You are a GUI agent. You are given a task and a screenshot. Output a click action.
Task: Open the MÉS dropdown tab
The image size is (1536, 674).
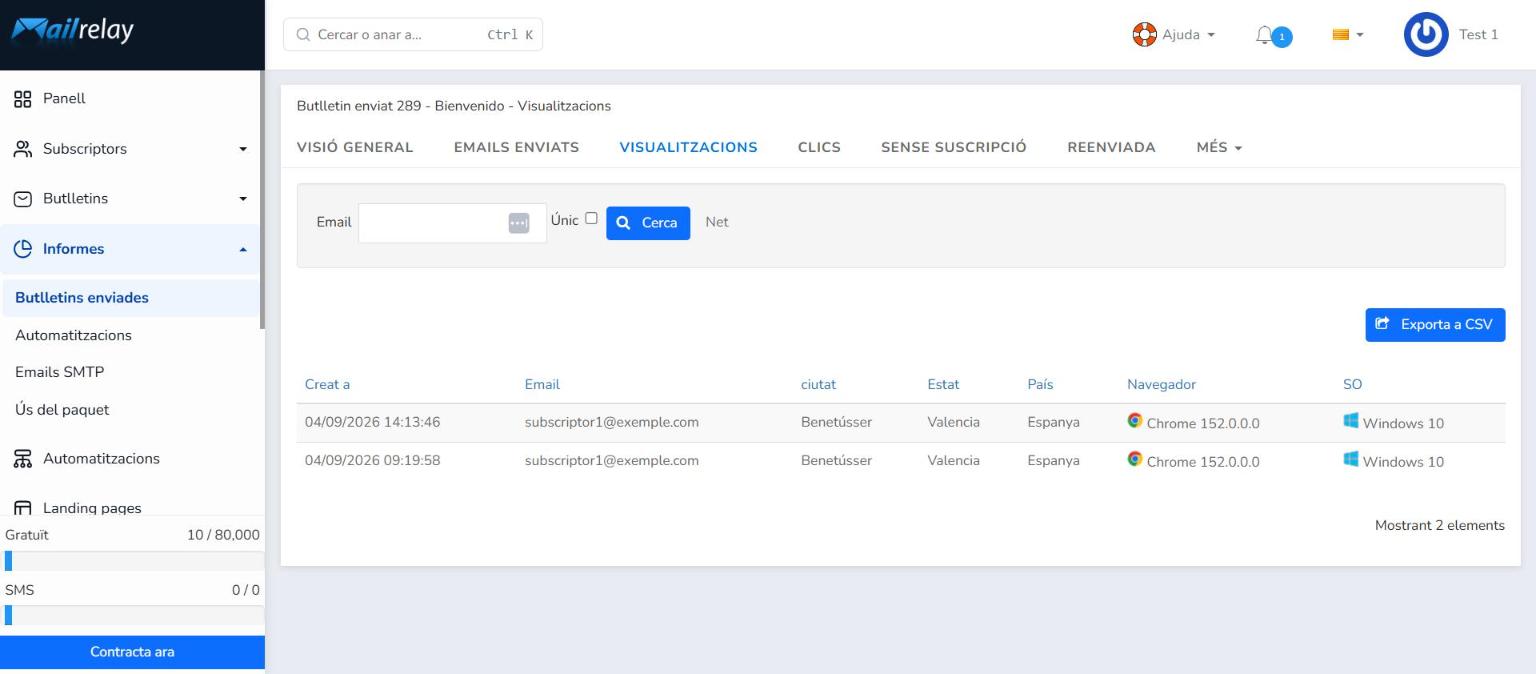(1219, 147)
